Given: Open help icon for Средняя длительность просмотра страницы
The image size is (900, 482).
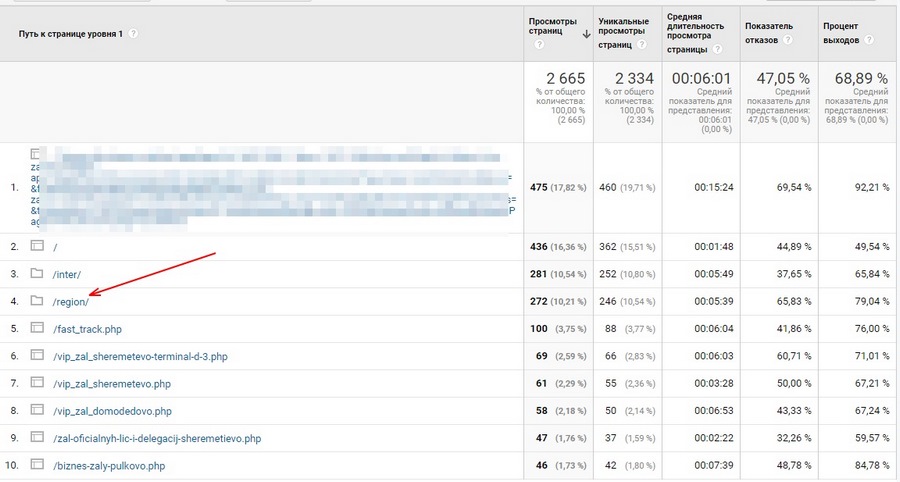Looking at the screenshot, I should coord(717,49).
